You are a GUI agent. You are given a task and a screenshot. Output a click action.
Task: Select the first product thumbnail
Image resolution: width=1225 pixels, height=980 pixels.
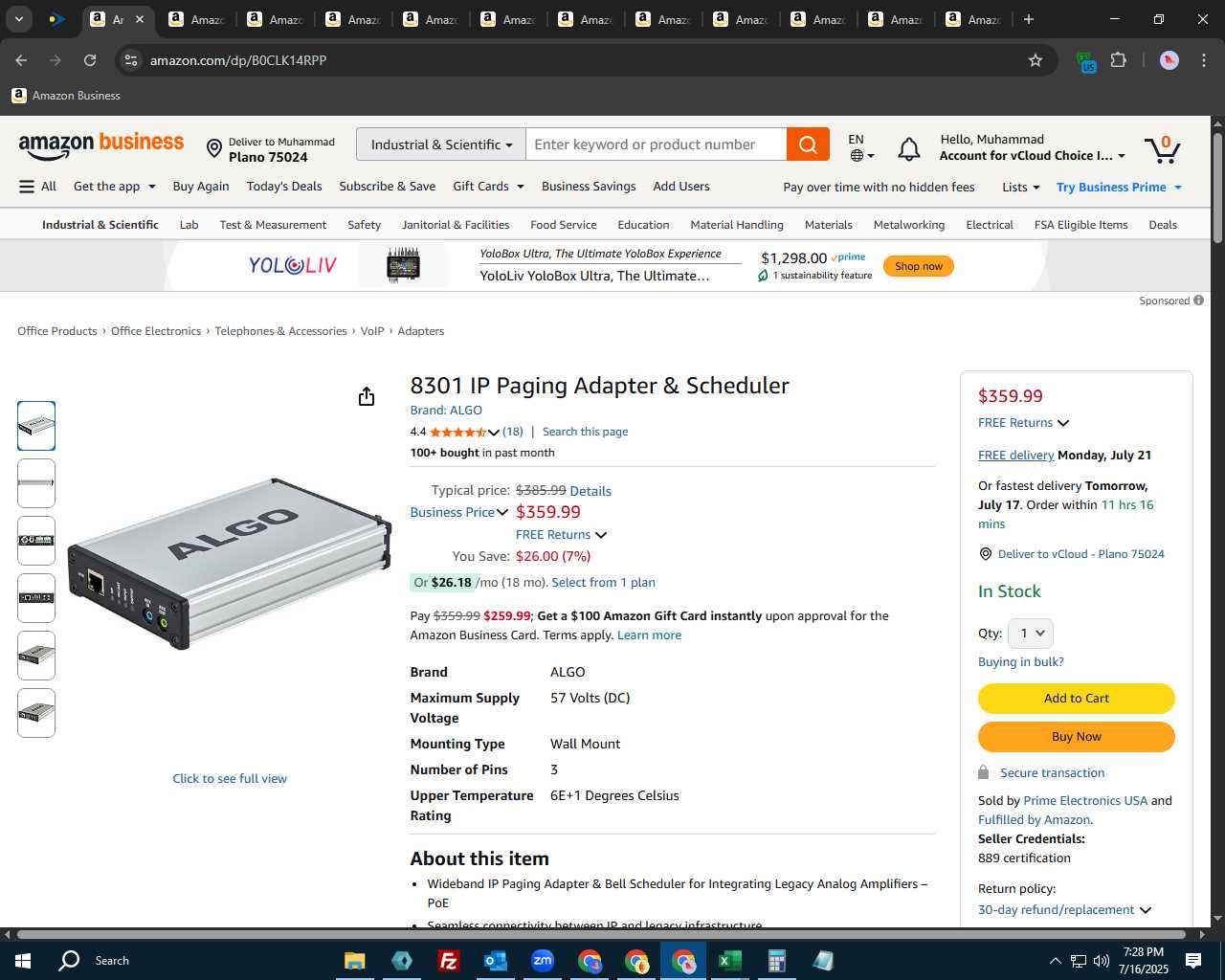[x=36, y=426]
